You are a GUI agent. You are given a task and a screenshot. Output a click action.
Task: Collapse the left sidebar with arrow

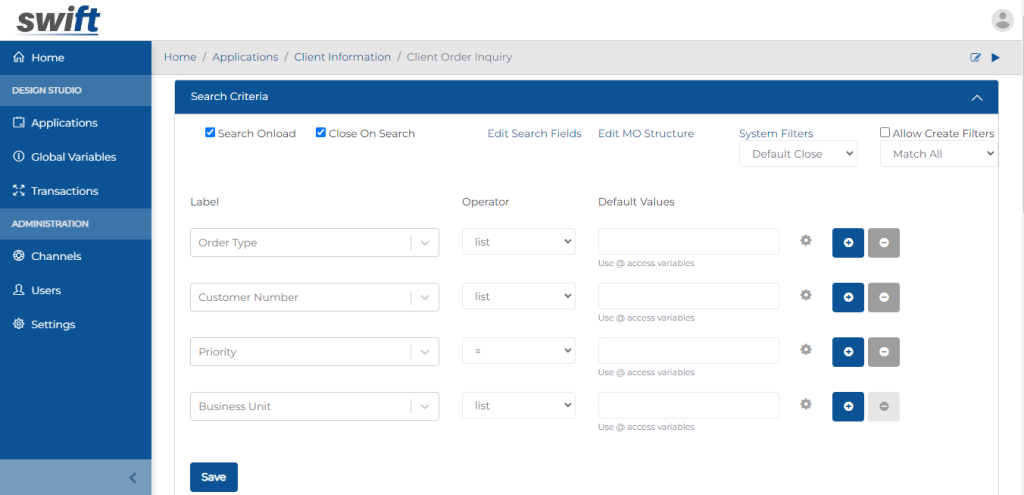[133, 478]
